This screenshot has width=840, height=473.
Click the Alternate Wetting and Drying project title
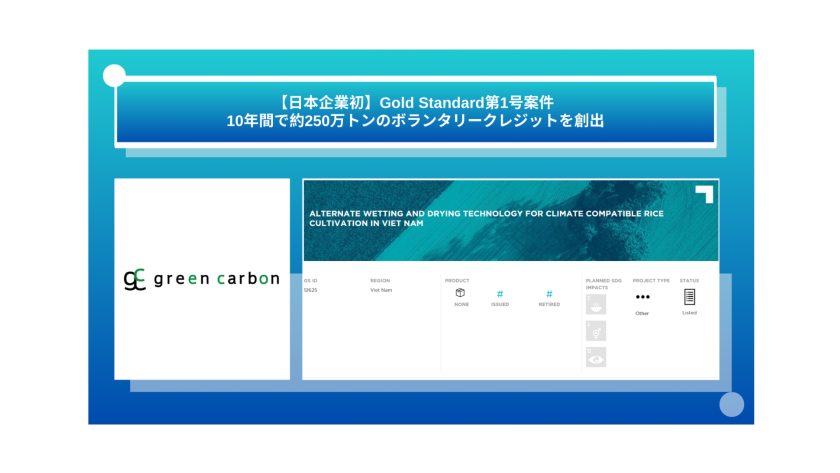[486, 218]
